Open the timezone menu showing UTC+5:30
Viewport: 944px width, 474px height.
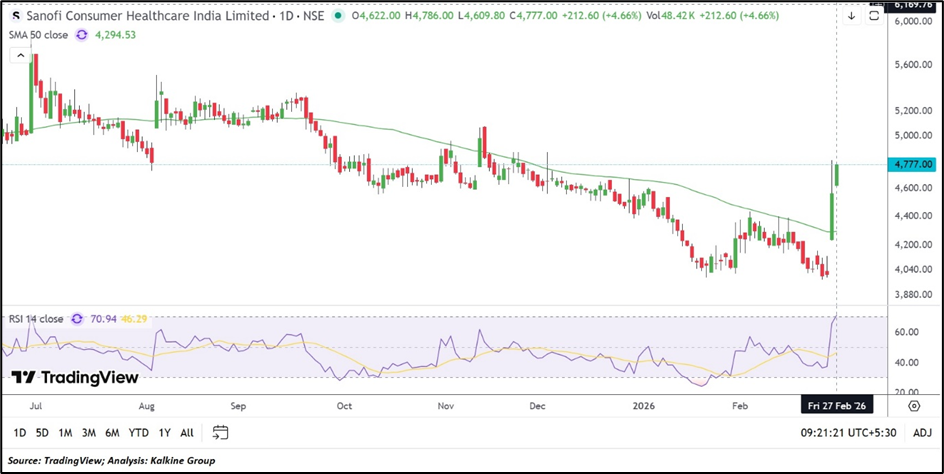pos(847,433)
